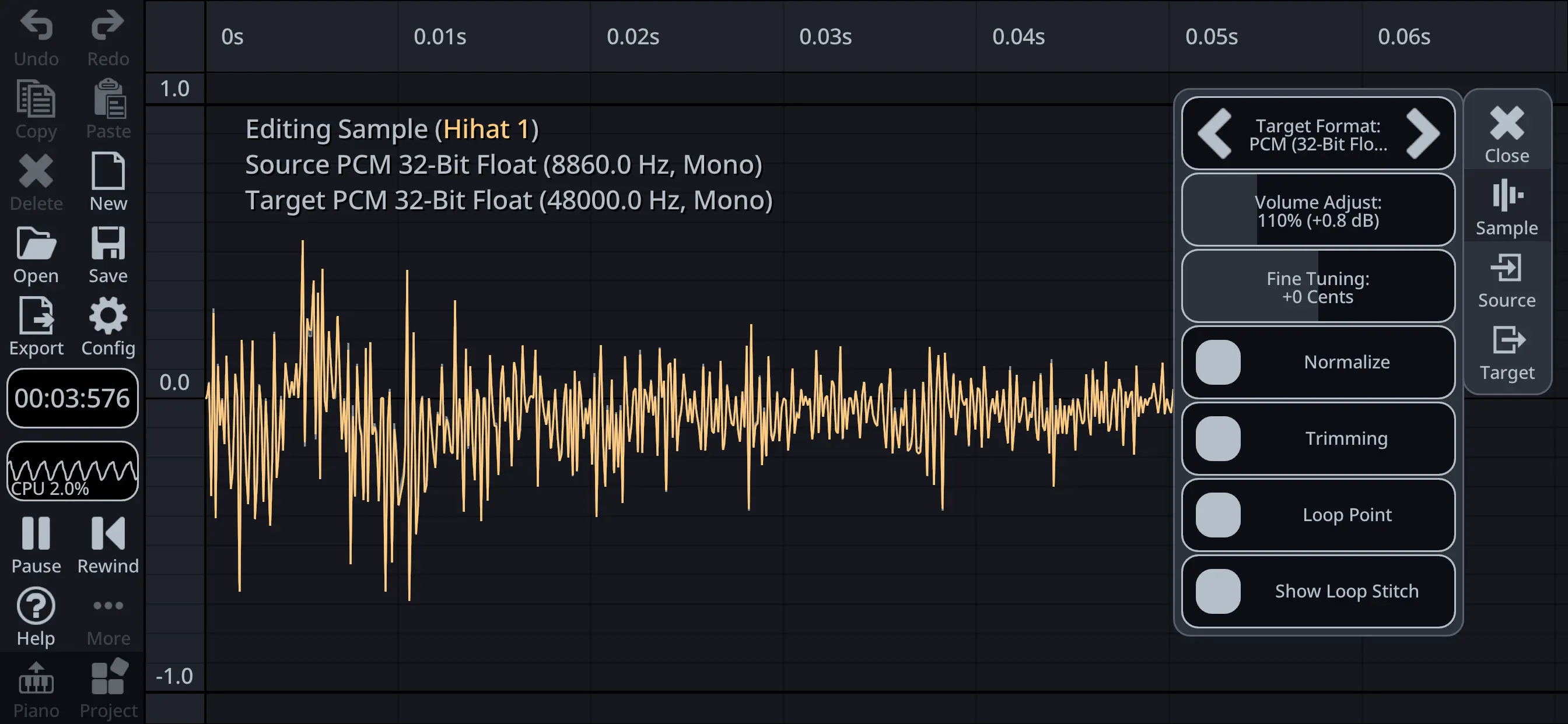Click the Export icon
The height and width of the screenshot is (724, 1568).
(x=36, y=317)
